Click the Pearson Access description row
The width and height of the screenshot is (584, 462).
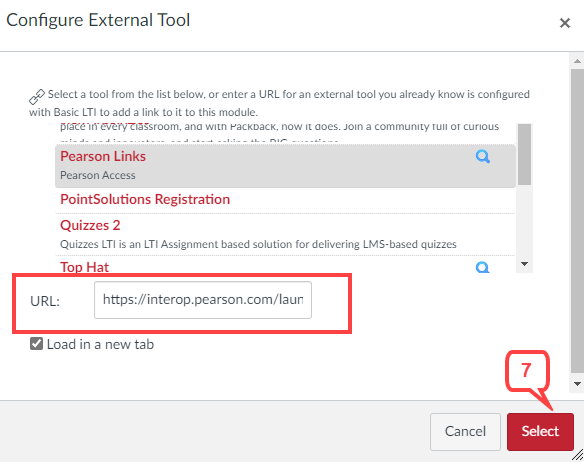(98, 175)
